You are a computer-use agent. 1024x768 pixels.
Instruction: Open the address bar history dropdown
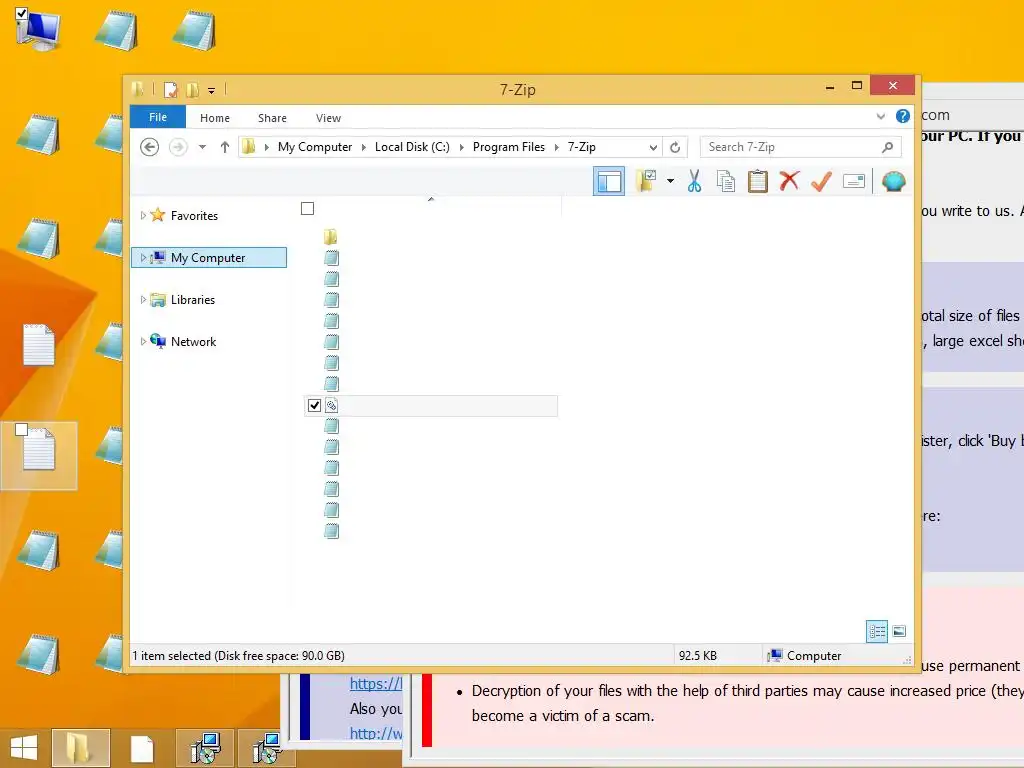click(x=653, y=148)
